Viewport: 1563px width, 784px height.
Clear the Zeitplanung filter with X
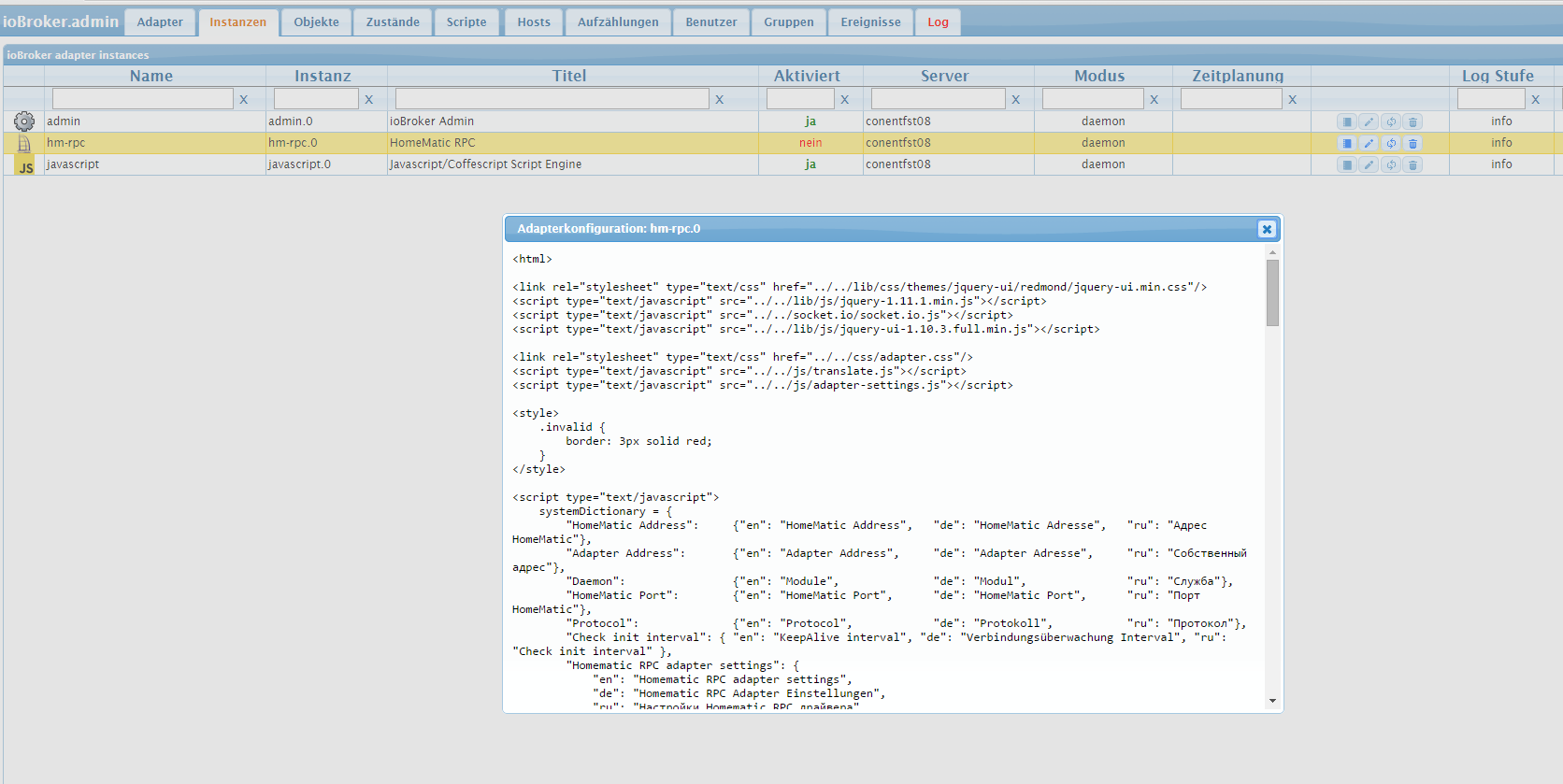(x=1293, y=99)
